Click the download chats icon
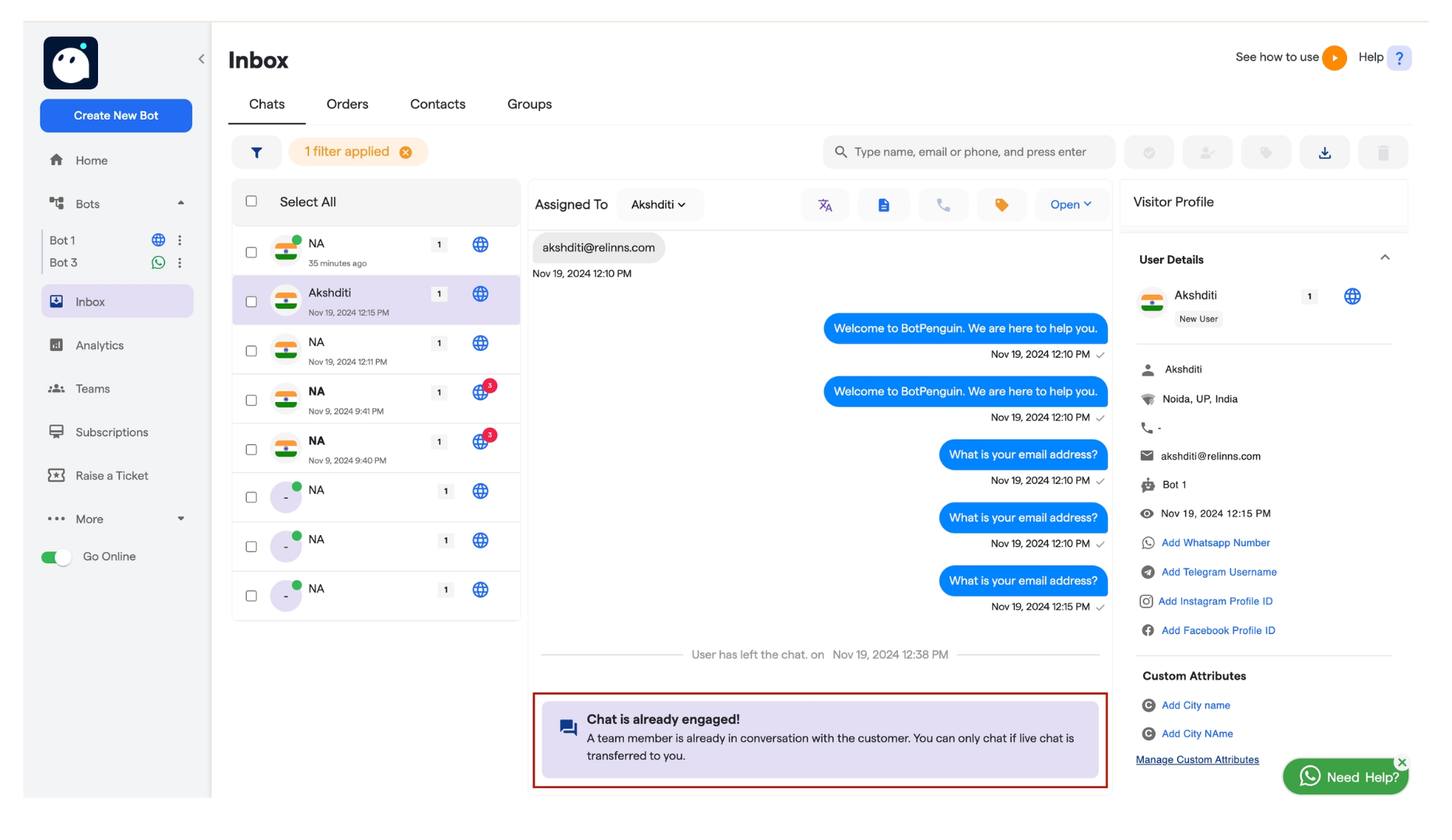 1324,152
